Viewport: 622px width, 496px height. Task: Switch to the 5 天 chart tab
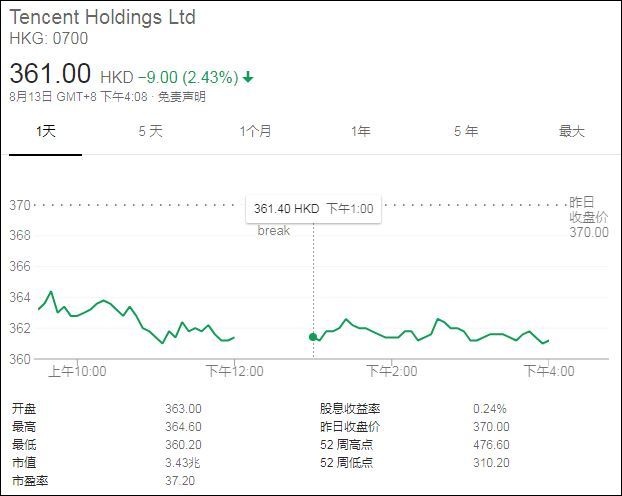pos(150,132)
